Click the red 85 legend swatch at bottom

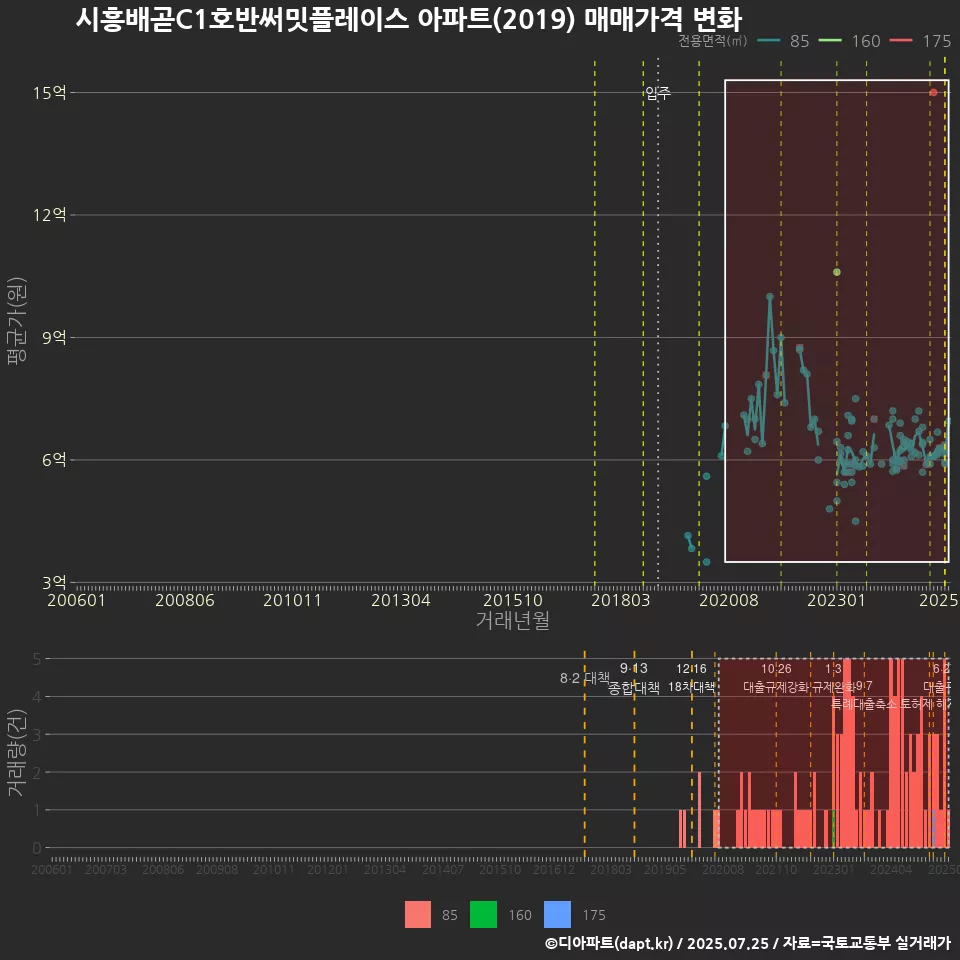418,914
